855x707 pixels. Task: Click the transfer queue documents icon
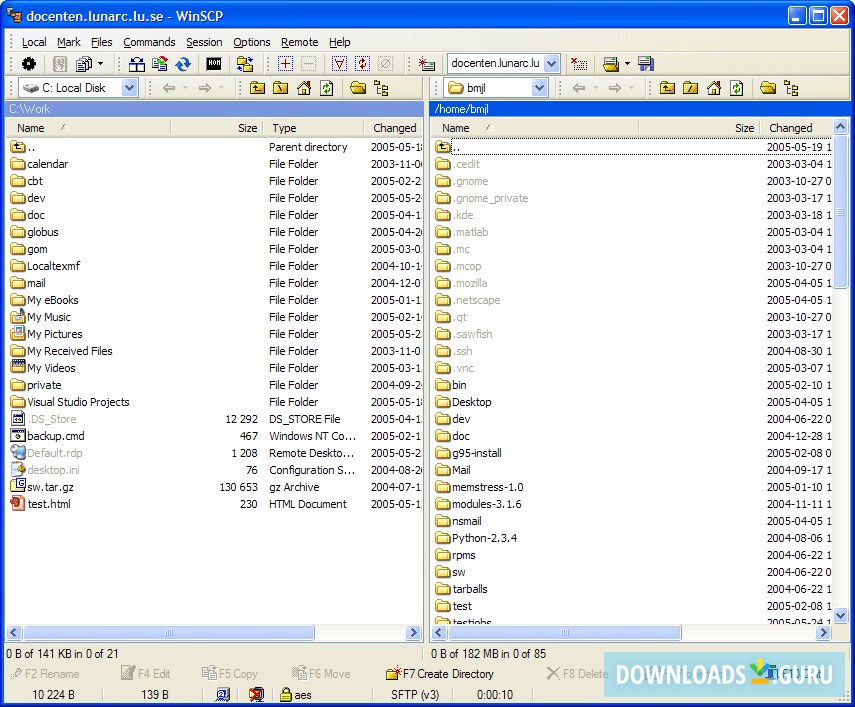pyautogui.click(x=84, y=64)
